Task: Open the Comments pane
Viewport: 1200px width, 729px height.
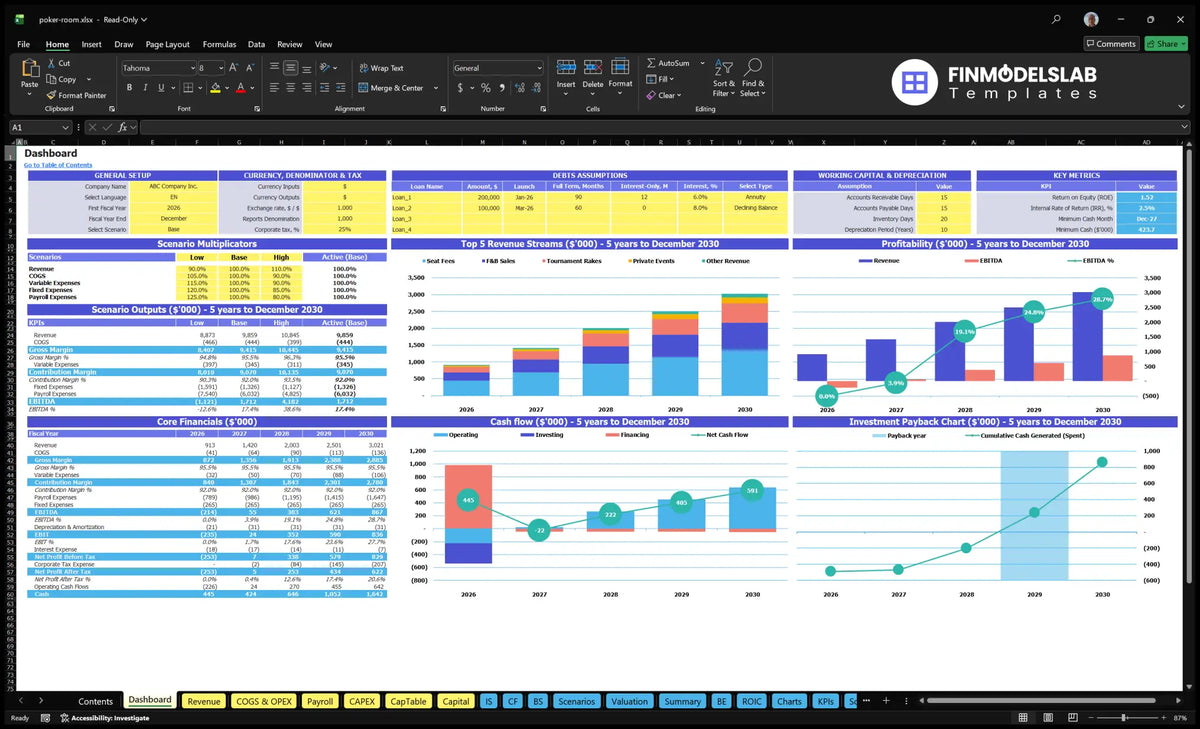Action: click(x=1111, y=44)
